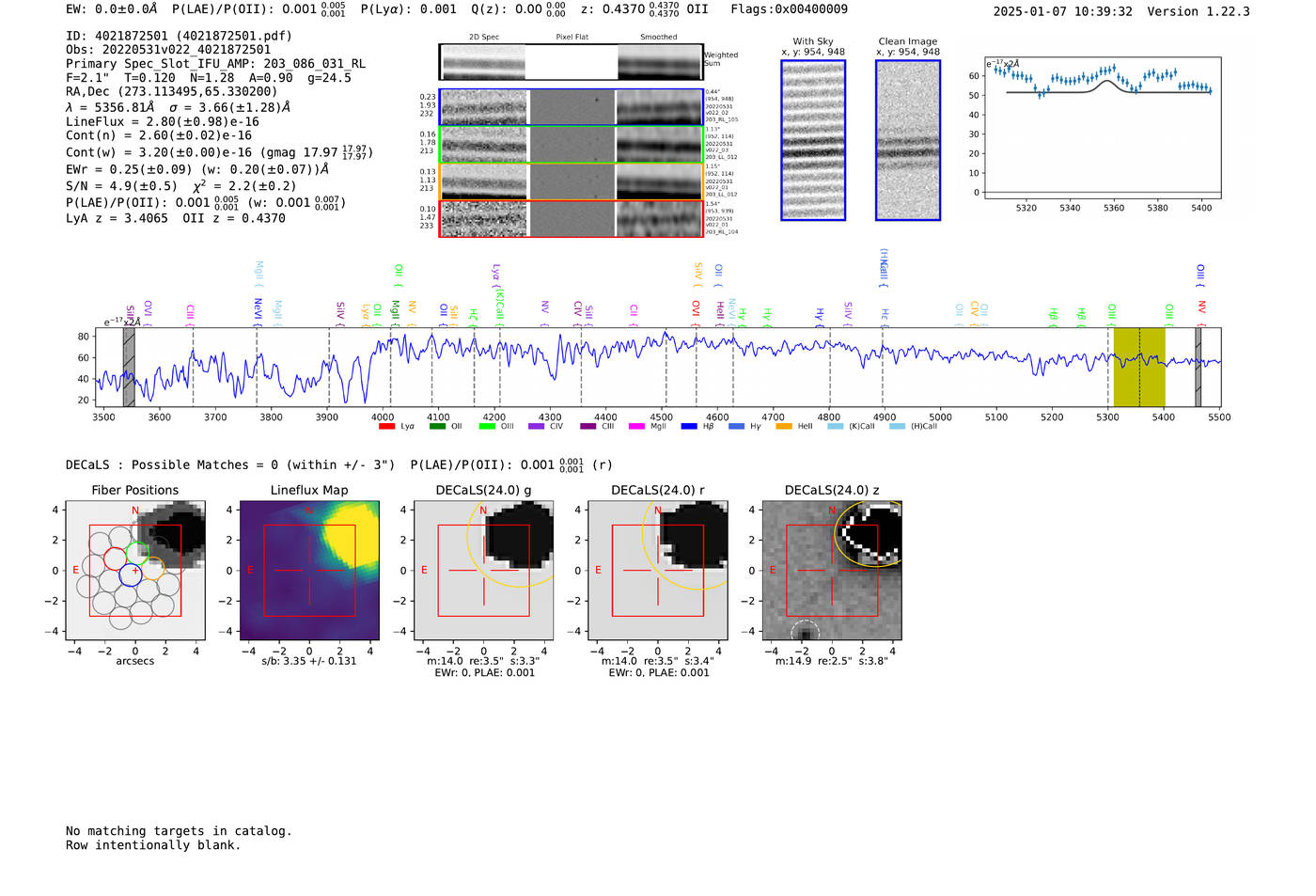Select the blue-bordered 2D spectrum row
The width and height of the screenshot is (1316, 896).
coord(571,107)
